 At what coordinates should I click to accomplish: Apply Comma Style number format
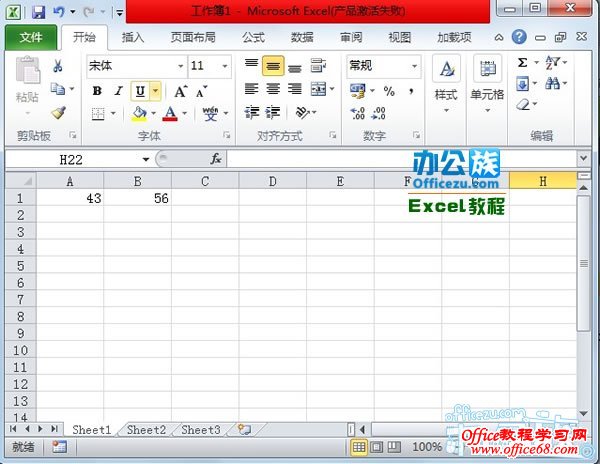(x=411, y=91)
